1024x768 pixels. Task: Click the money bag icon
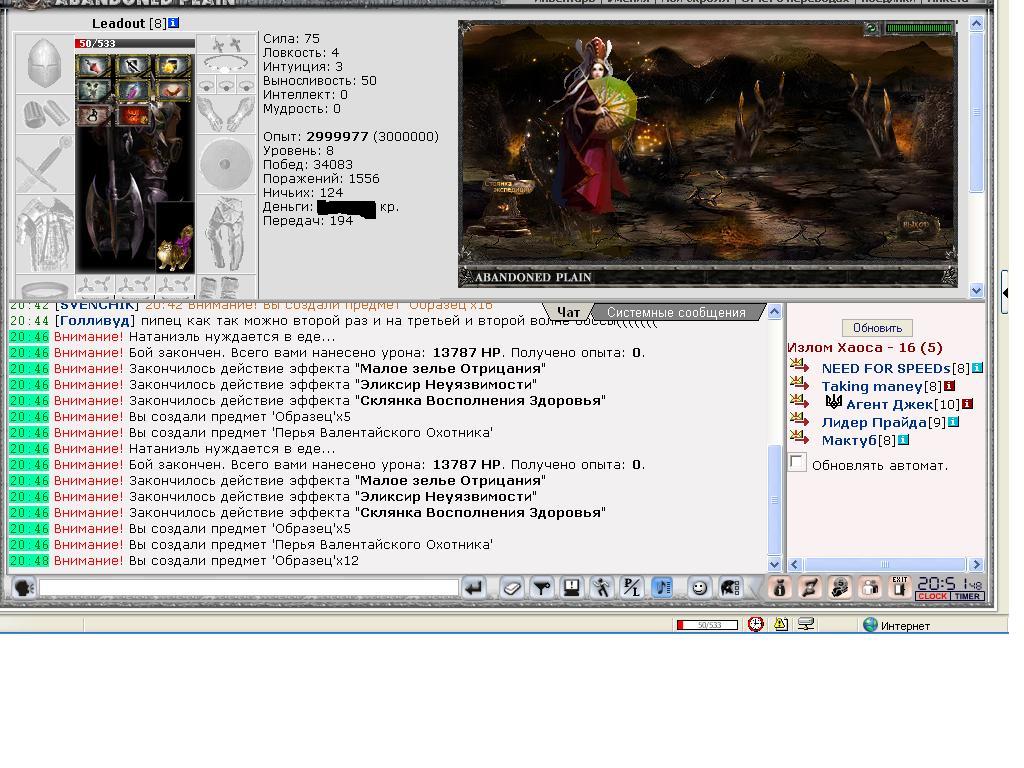coord(780,588)
